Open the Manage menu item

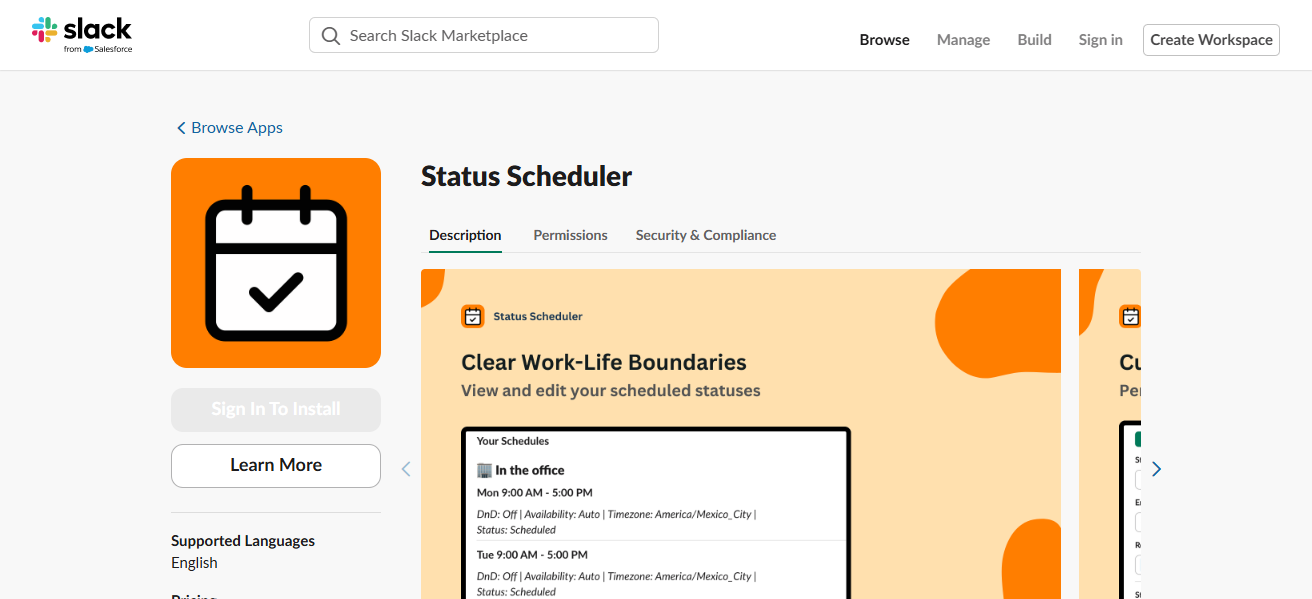coord(963,40)
